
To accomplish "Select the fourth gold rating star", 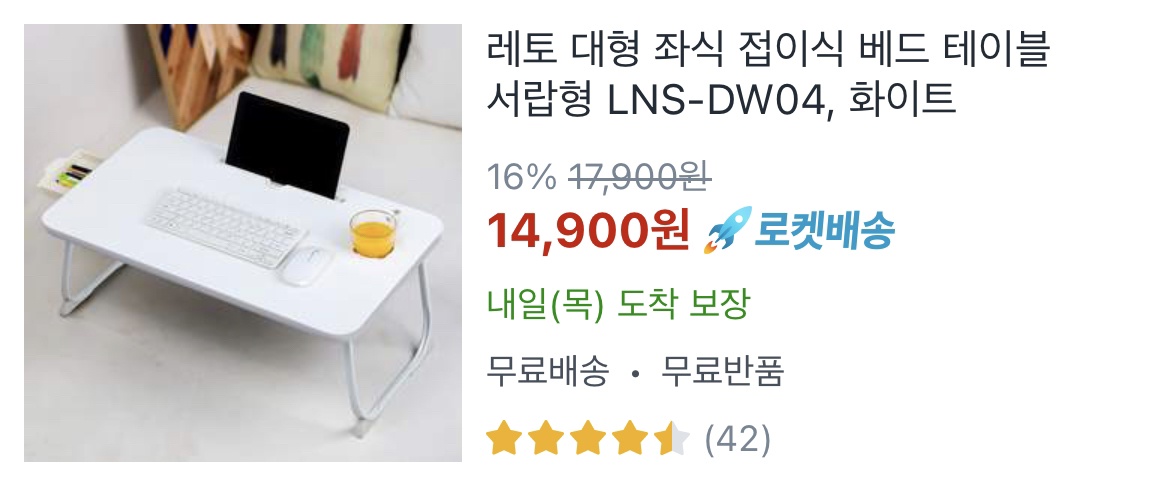I will [x=631, y=438].
